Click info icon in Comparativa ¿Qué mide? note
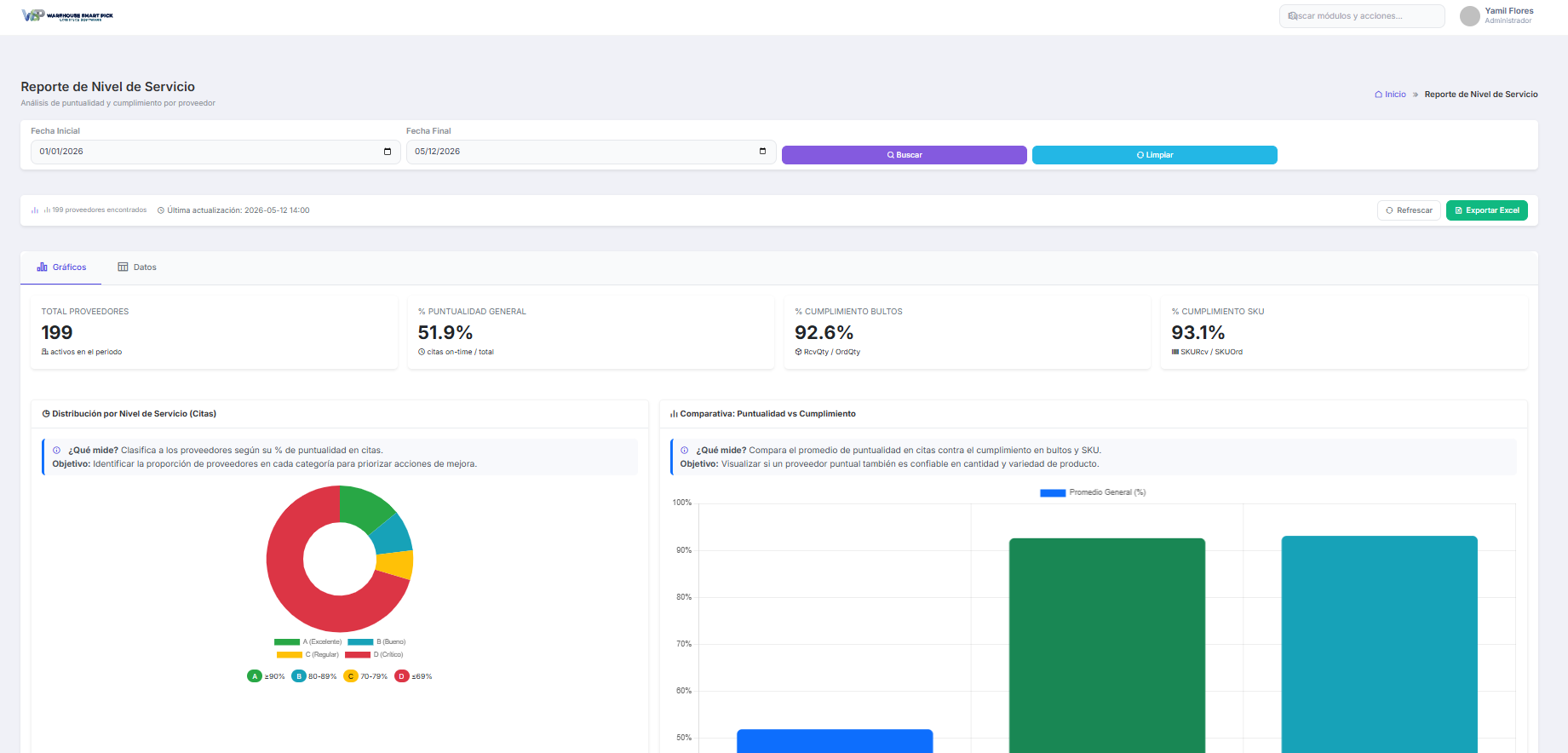This screenshot has height=753, width=1568. tap(685, 451)
